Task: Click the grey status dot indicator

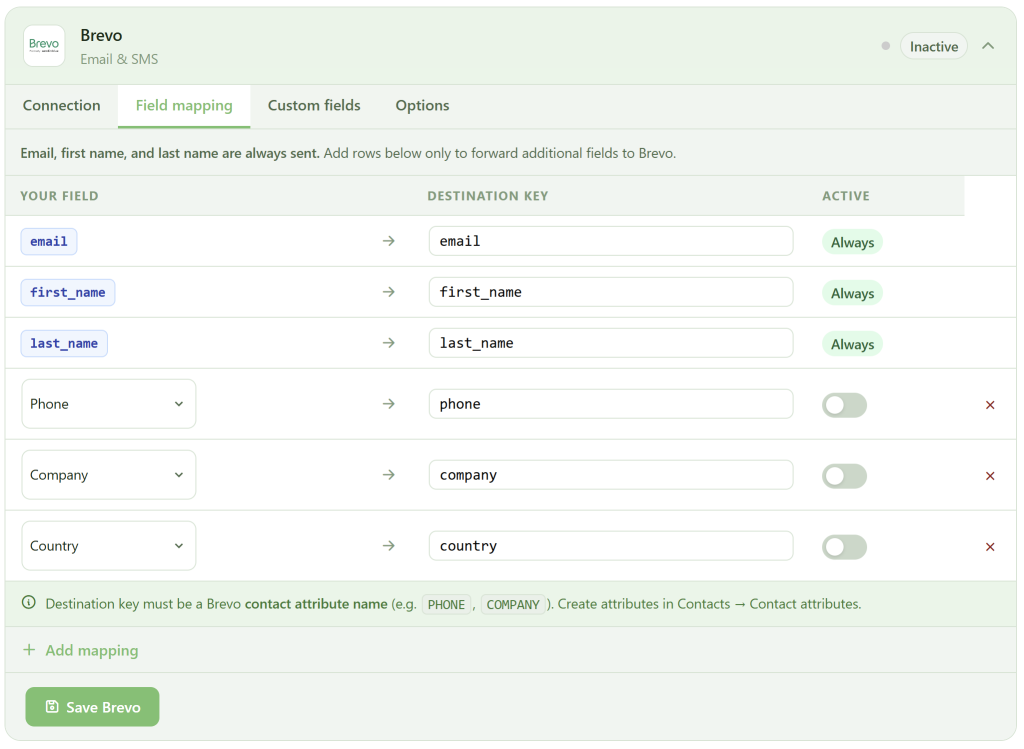Action: (x=886, y=46)
